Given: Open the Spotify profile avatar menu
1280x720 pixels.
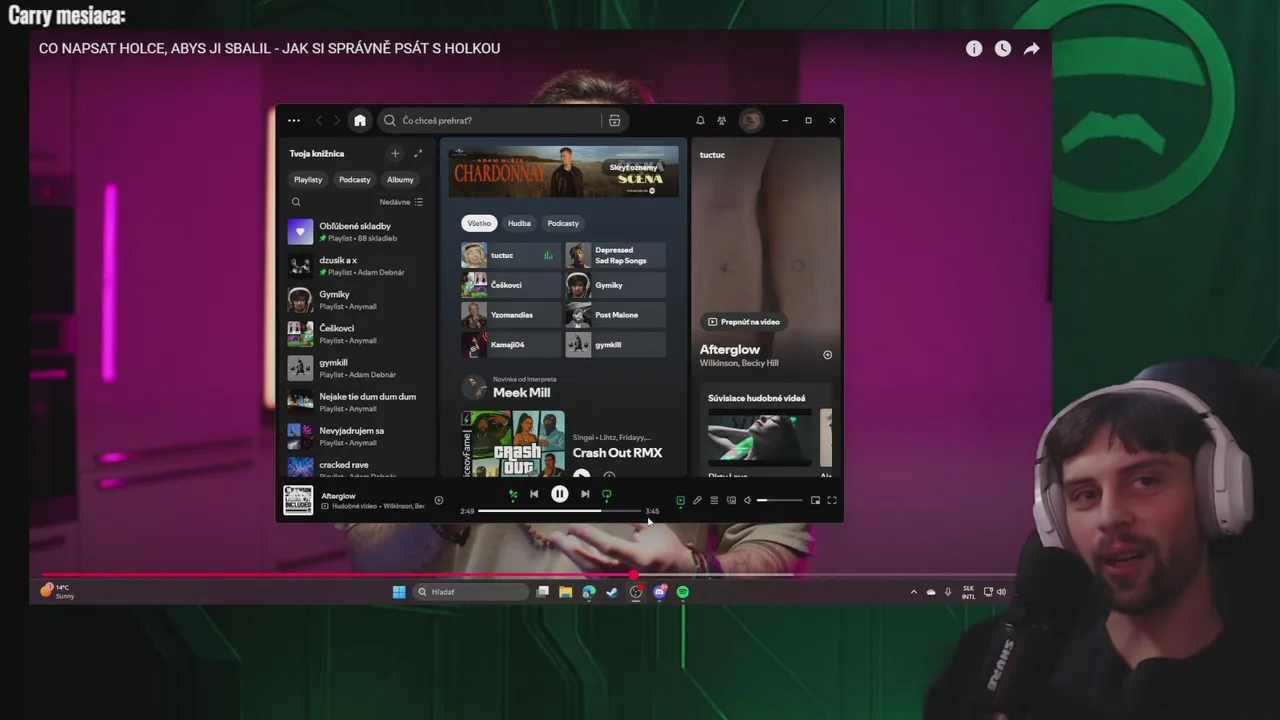Looking at the screenshot, I should pyautogui.click(x=751, y=120).
